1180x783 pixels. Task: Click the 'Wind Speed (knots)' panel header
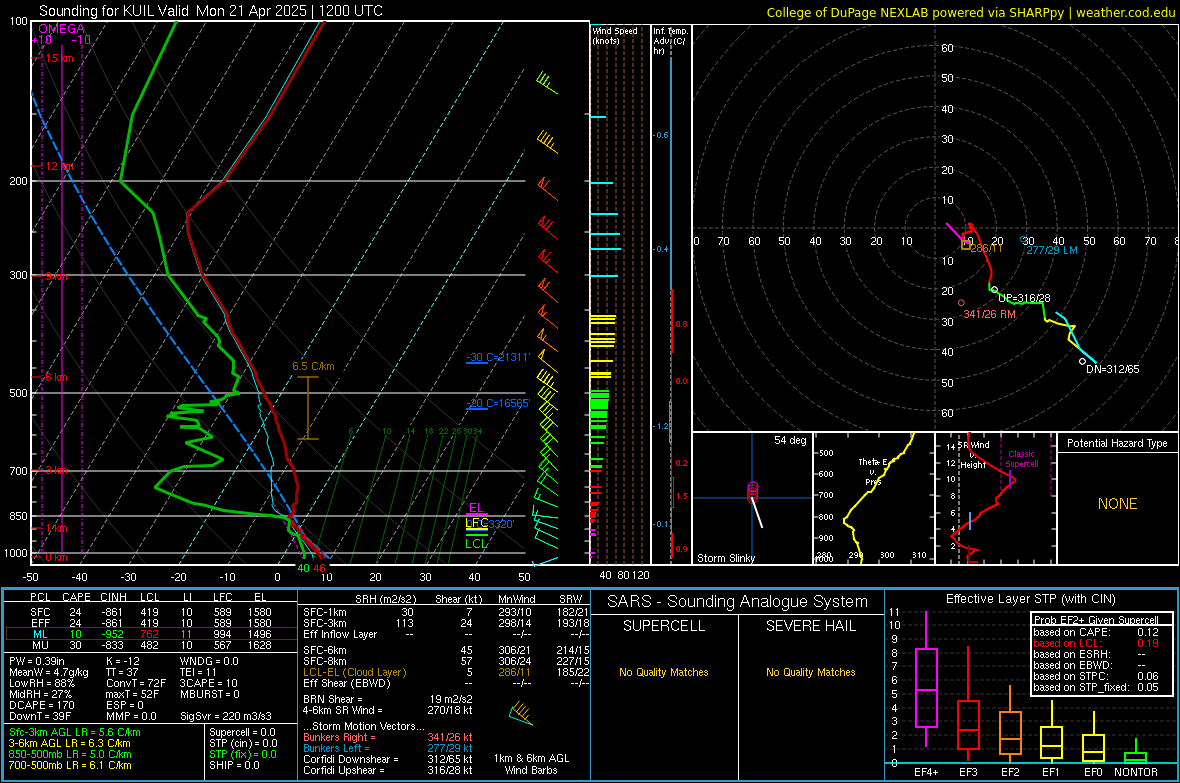click(615, 35)
